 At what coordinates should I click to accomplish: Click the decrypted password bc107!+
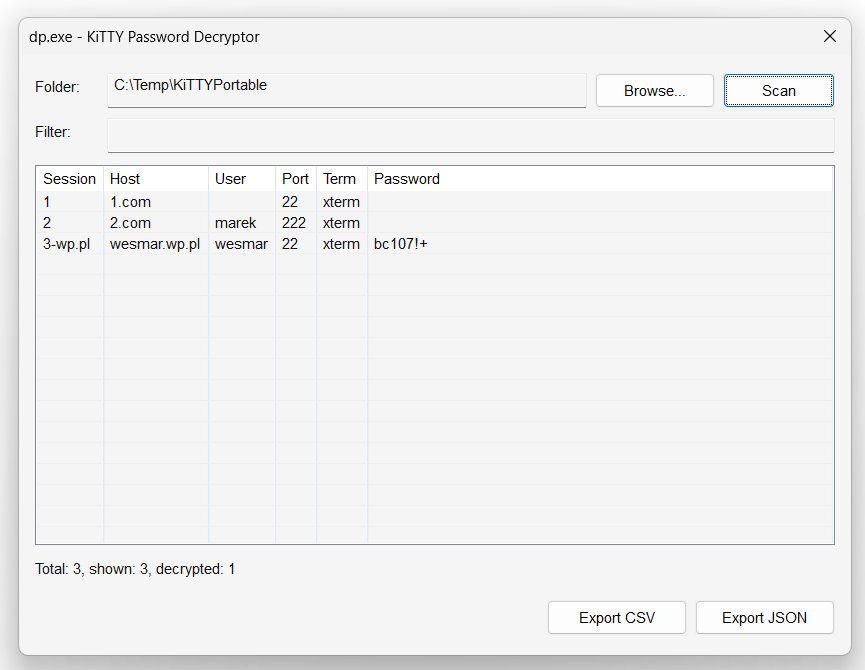click(401, 243)
